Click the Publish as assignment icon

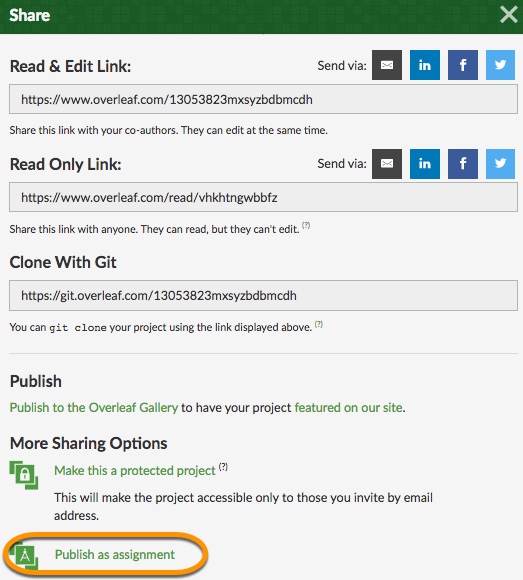24,555
